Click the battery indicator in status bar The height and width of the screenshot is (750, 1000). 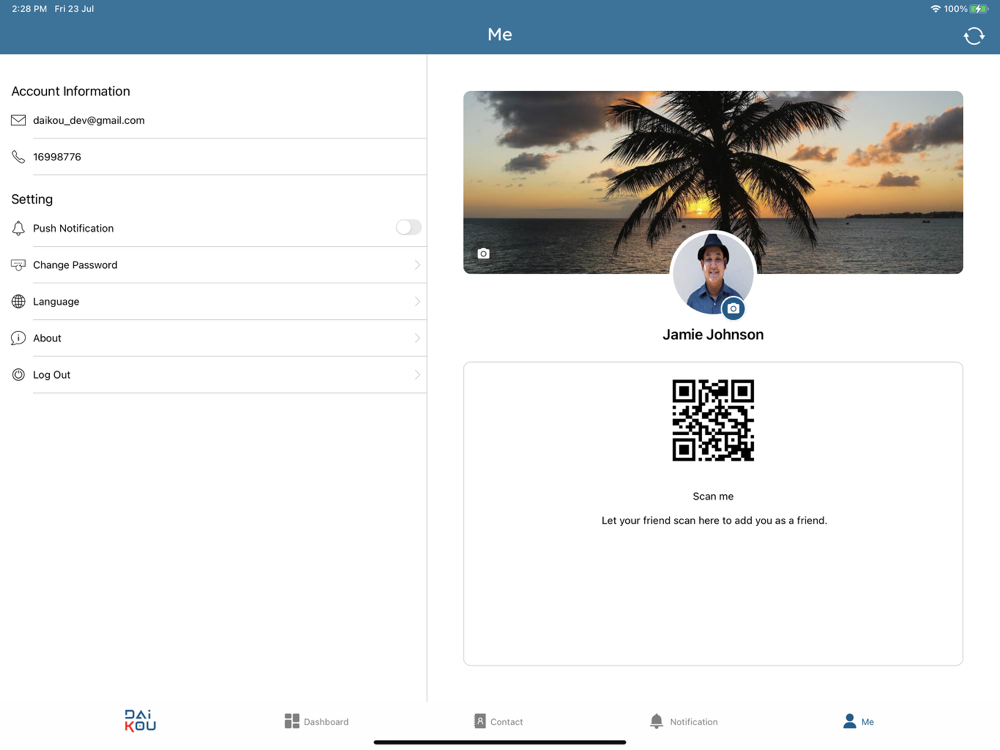[979, 9]
